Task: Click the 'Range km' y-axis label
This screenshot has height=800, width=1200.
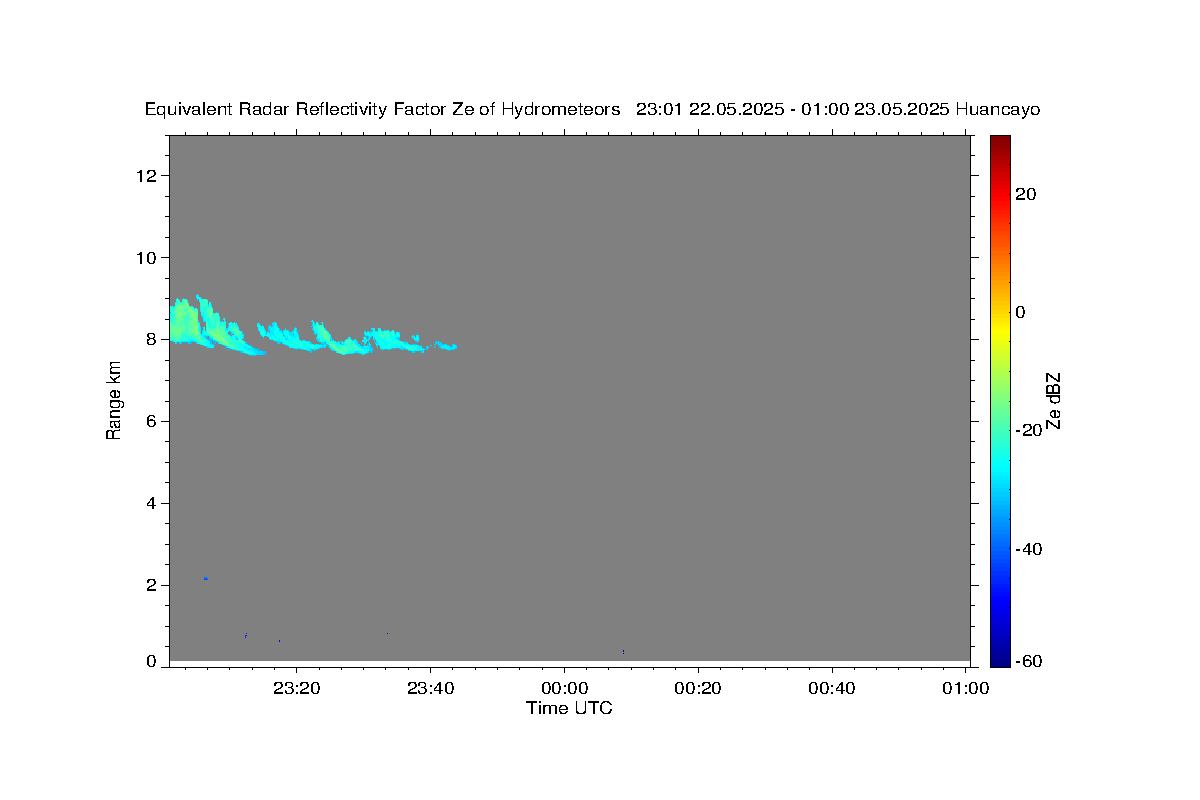Action: [114, 399]
